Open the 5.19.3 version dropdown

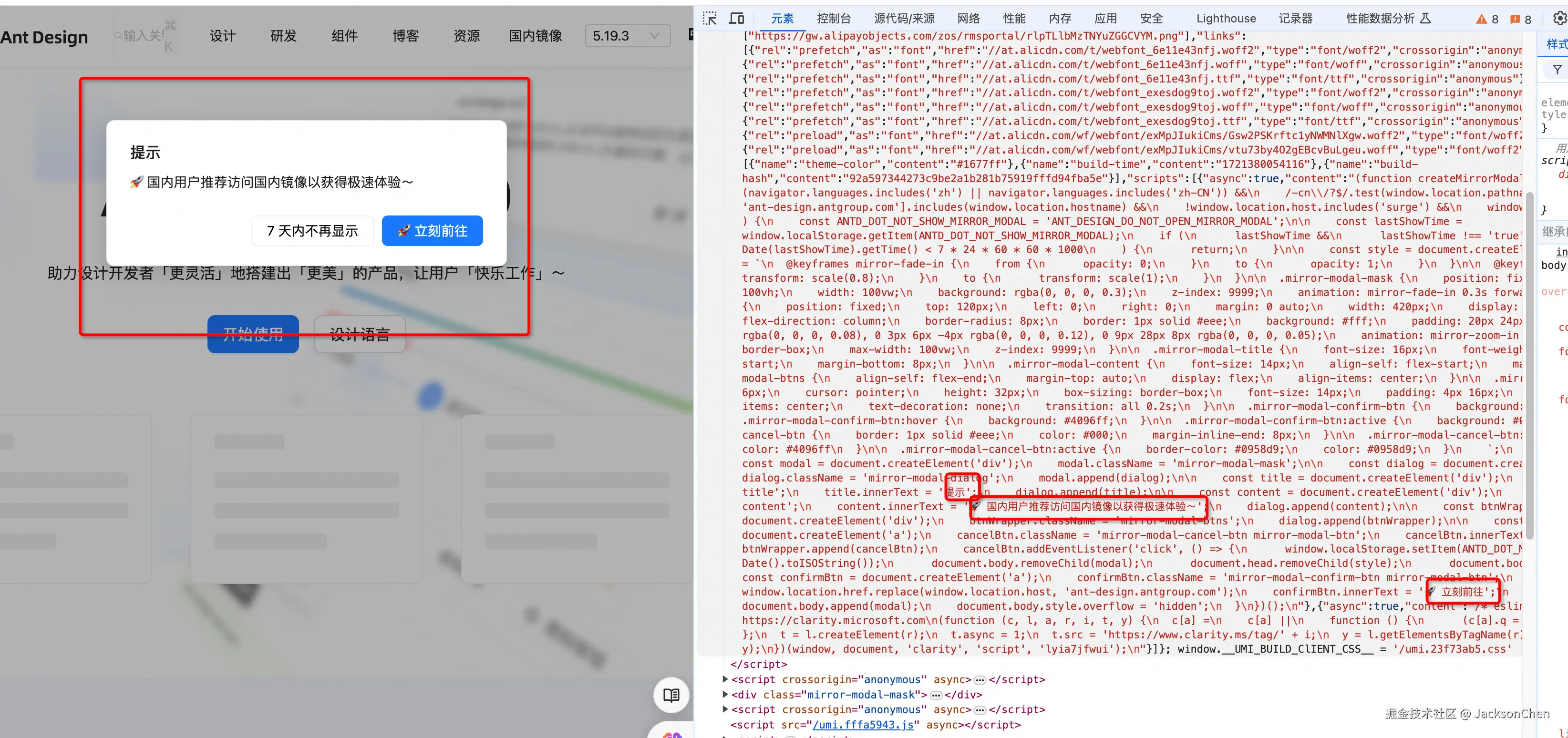click(x=627, y=36)
